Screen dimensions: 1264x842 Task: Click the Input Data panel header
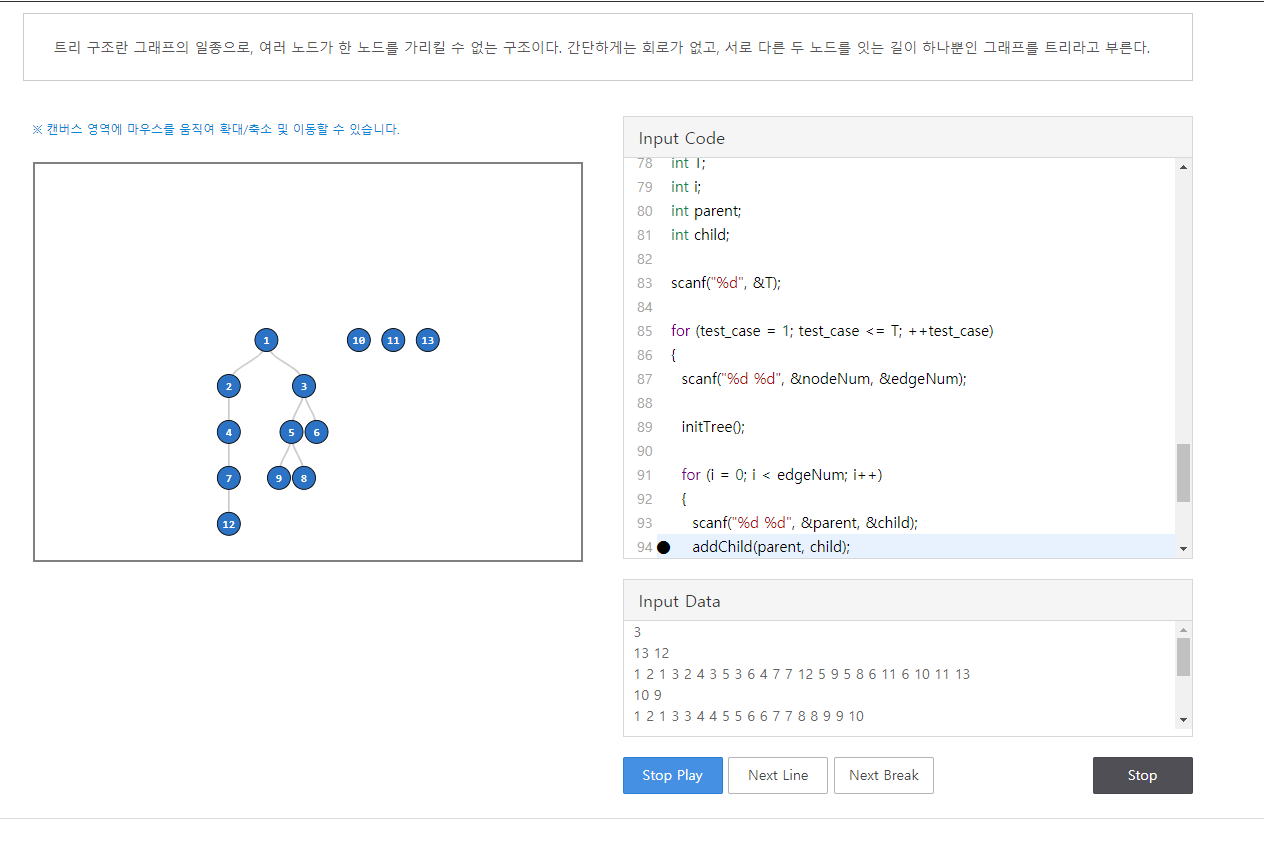[x=908, y=601]
